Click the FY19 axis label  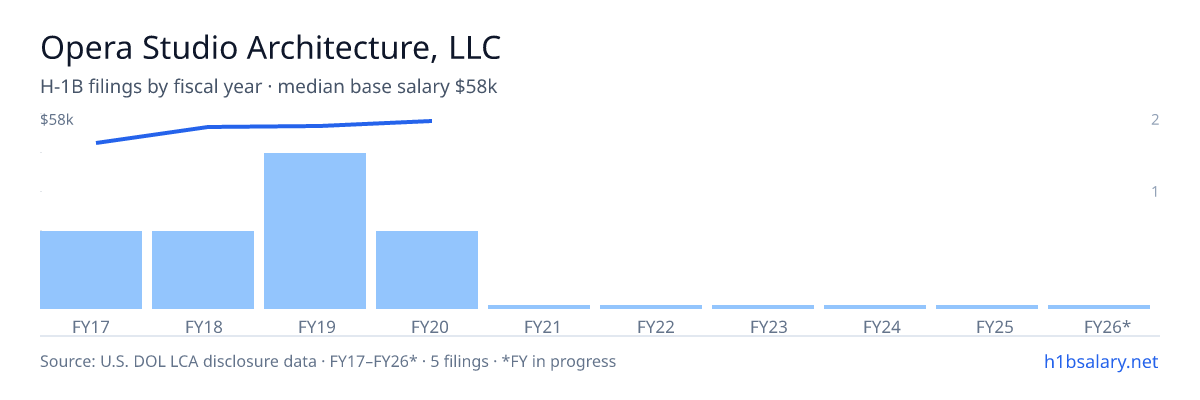coord(315,326)
